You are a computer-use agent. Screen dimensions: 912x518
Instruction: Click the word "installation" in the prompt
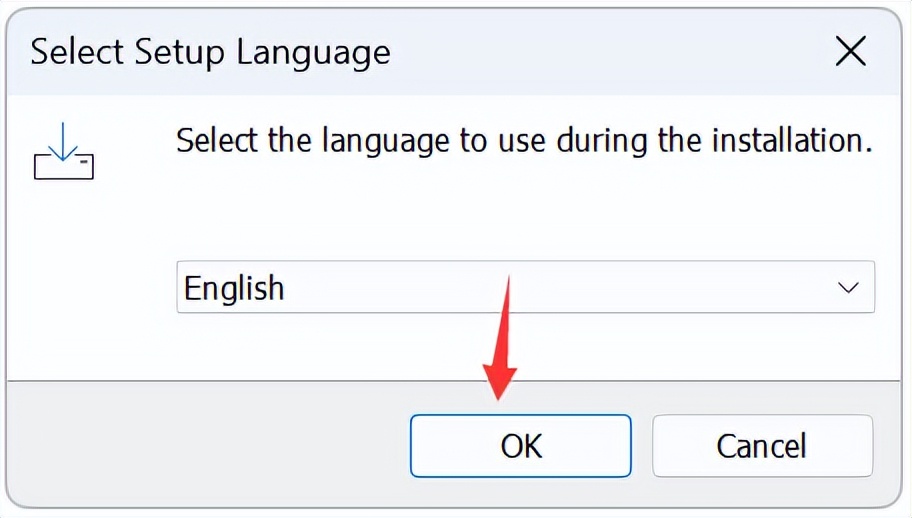pyautogui.click(x=787, y=140)
